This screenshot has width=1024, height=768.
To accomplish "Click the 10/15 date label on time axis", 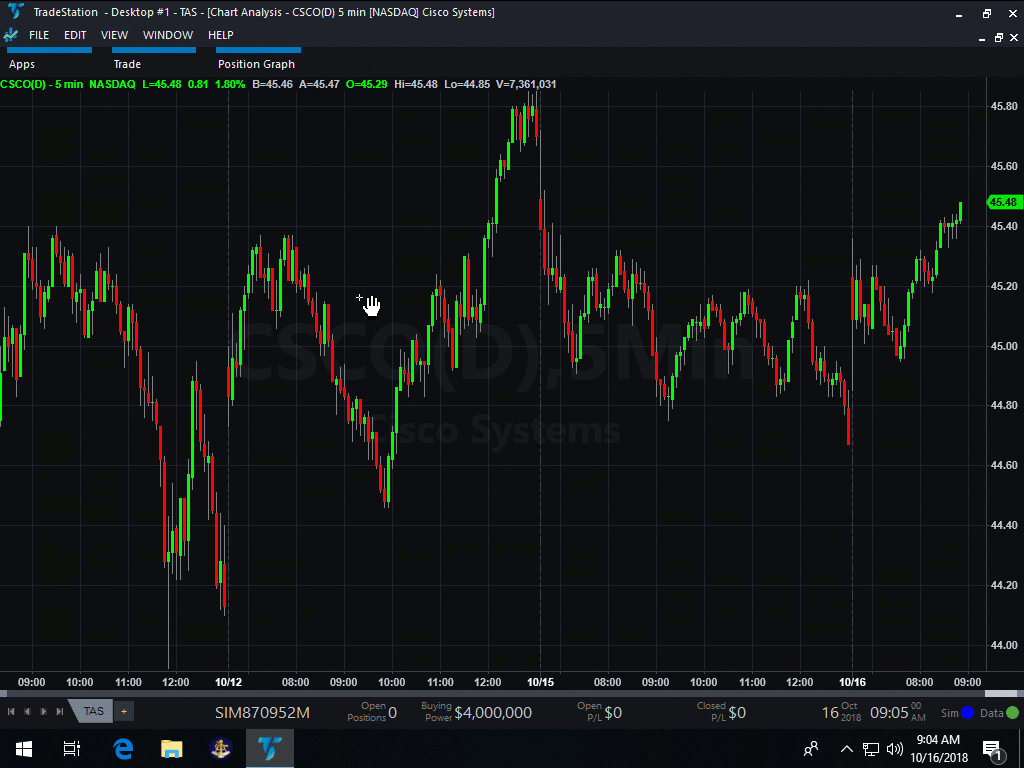I will click(x=540, y=682).
